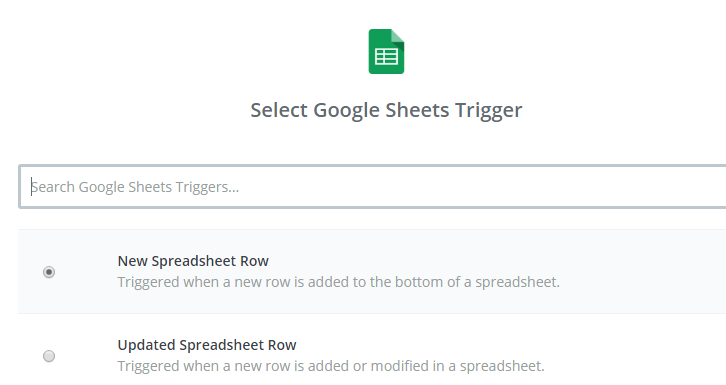The height and width of the screenshot is (385, 726).
Task: Click the description about rows added to the bottom
Action: point(338,282)
